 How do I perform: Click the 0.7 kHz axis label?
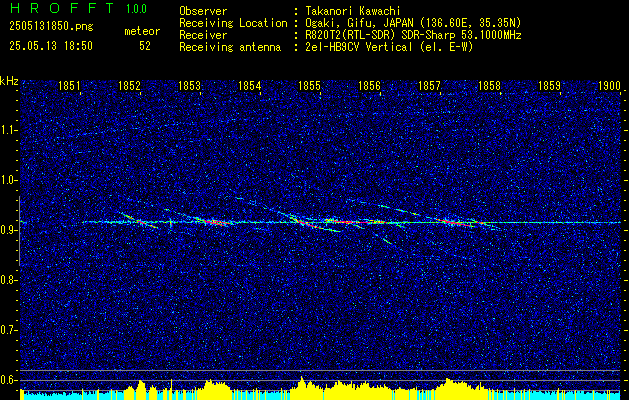coord(9,330)
